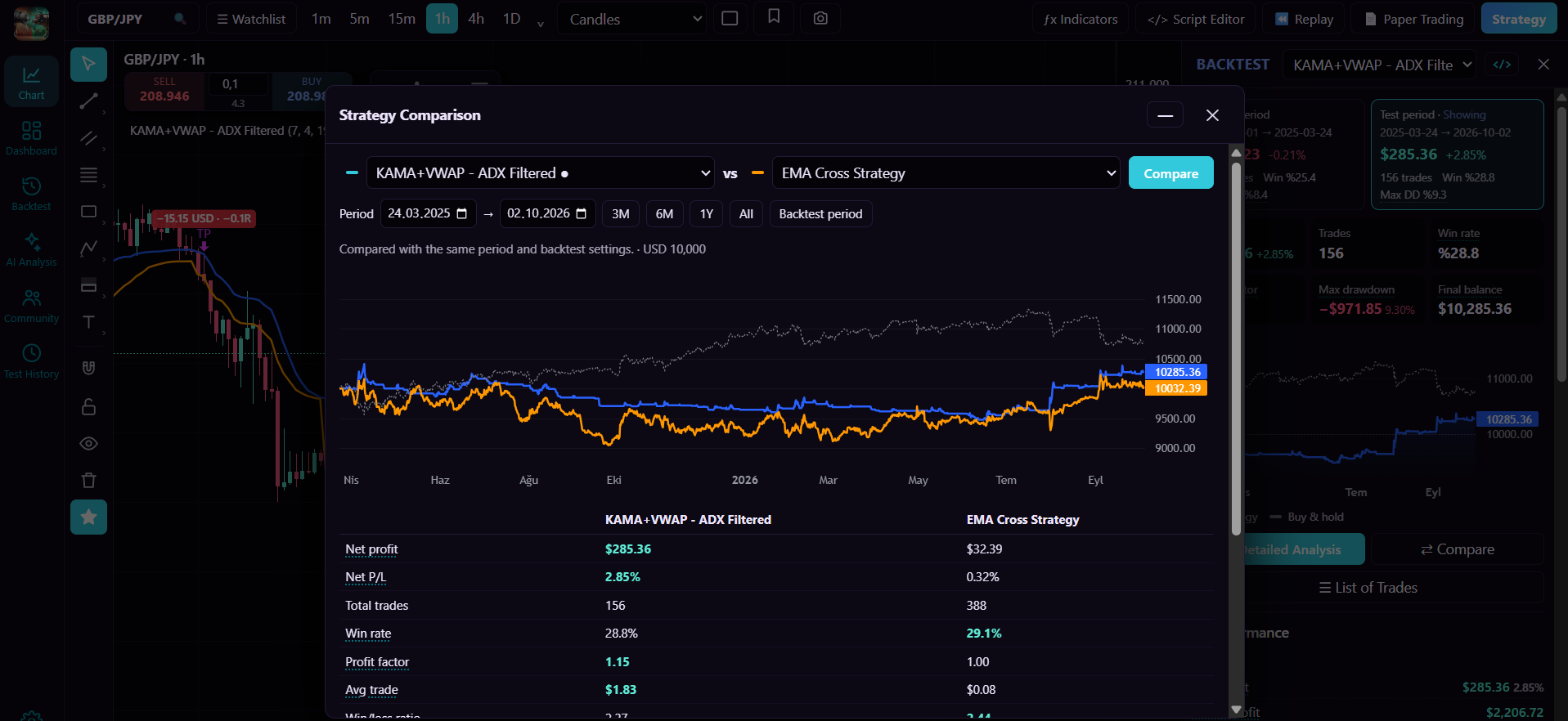
Task: Expand the KAMA+VWAP first strategy dropdown
Action: (541, 173)
